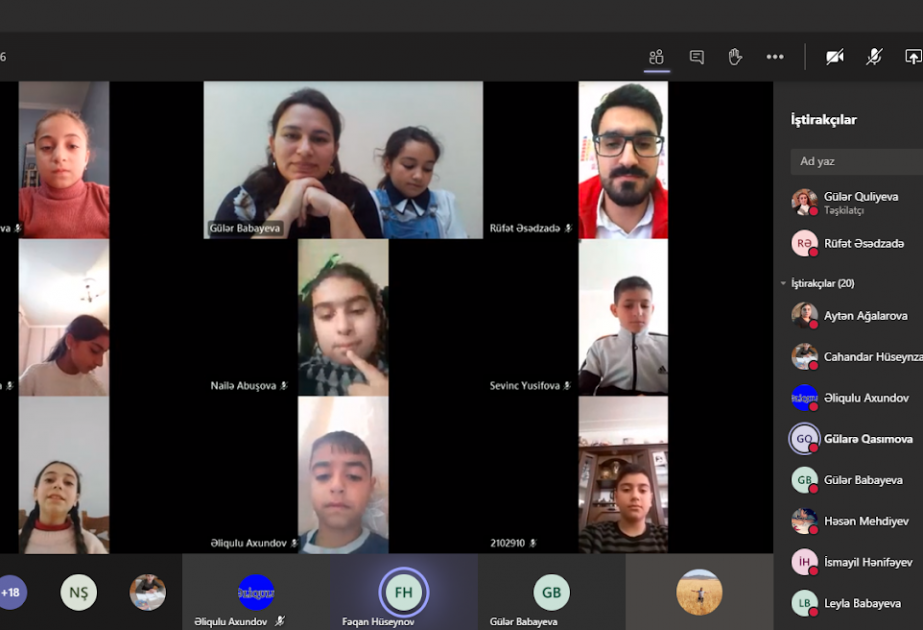923x630 pixels.
Task: Open the more actions ellipsis menu
Action: click(x=775, y=57)
